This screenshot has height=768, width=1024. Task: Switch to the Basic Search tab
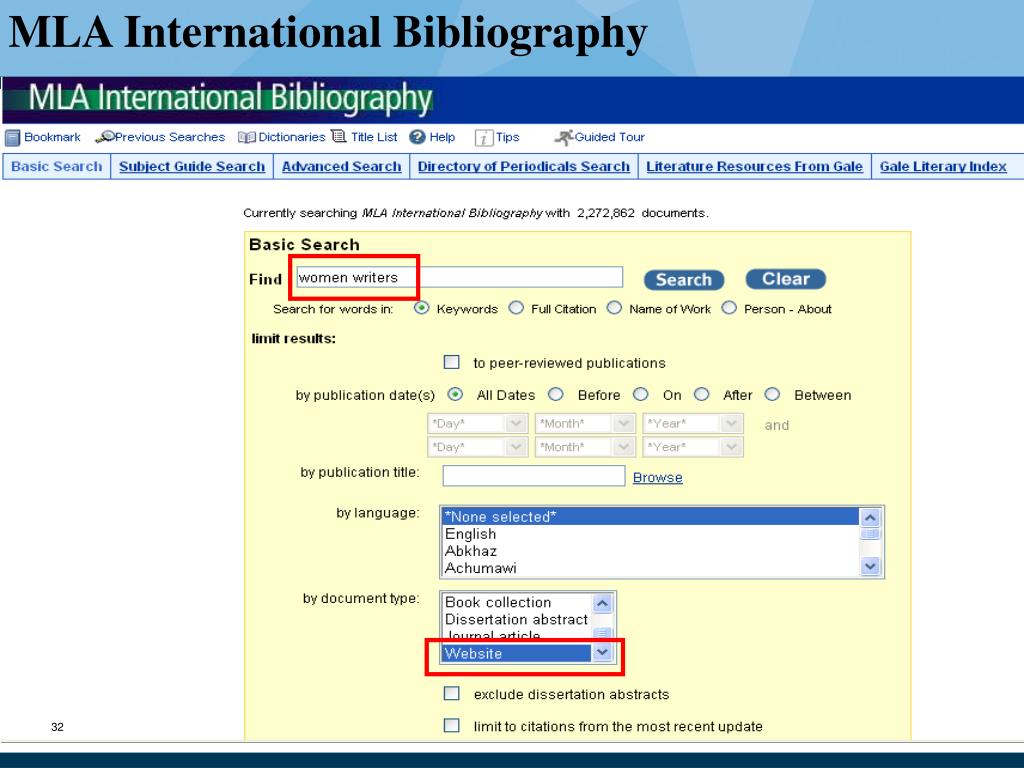point(57,167)
